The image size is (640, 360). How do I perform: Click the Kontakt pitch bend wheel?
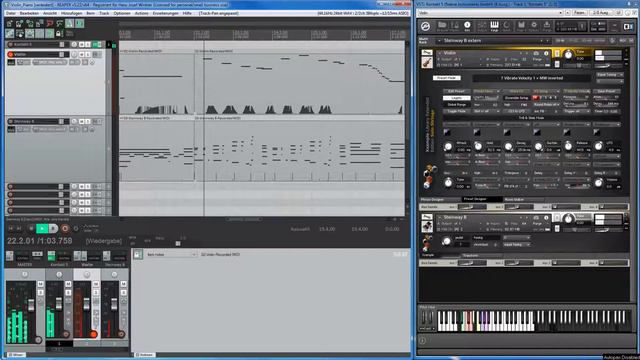point(423,318)
